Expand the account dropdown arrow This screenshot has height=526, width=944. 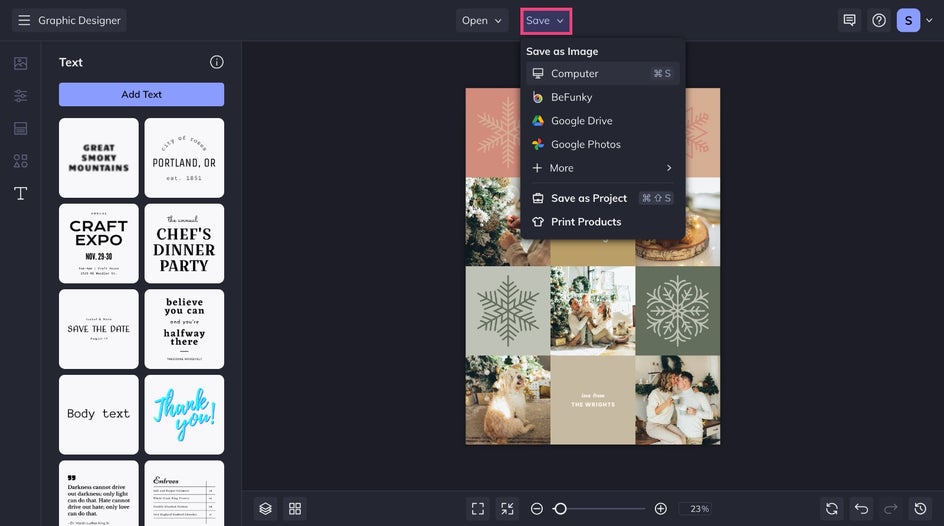coord(930,20)
